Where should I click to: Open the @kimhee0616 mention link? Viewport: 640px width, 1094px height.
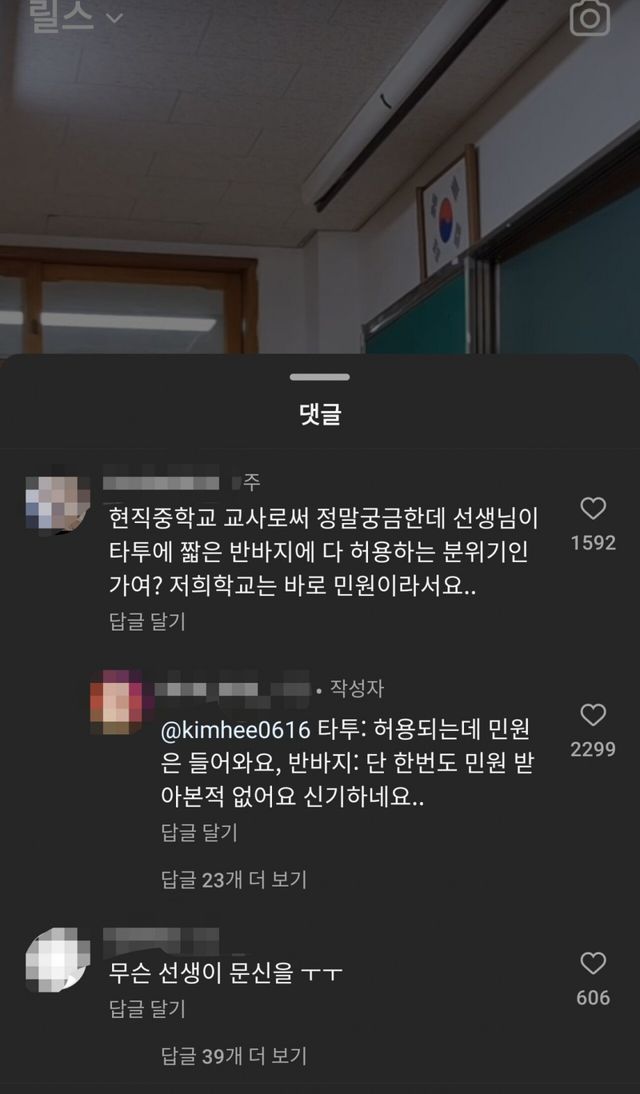pyautogui.click(x=236, y=730)
